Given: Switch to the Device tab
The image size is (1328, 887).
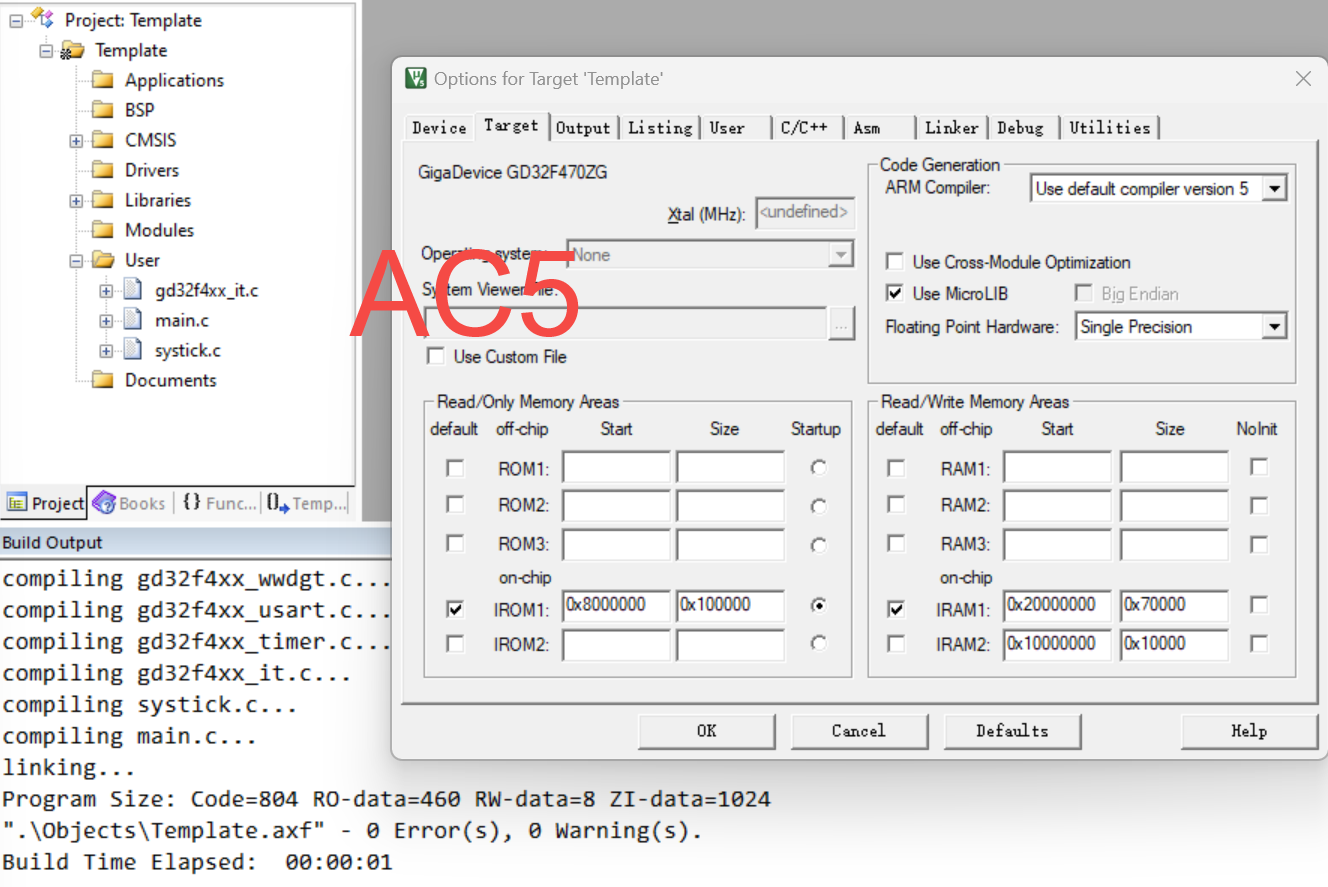Looking at the screenshot, I should coord(439,128).
